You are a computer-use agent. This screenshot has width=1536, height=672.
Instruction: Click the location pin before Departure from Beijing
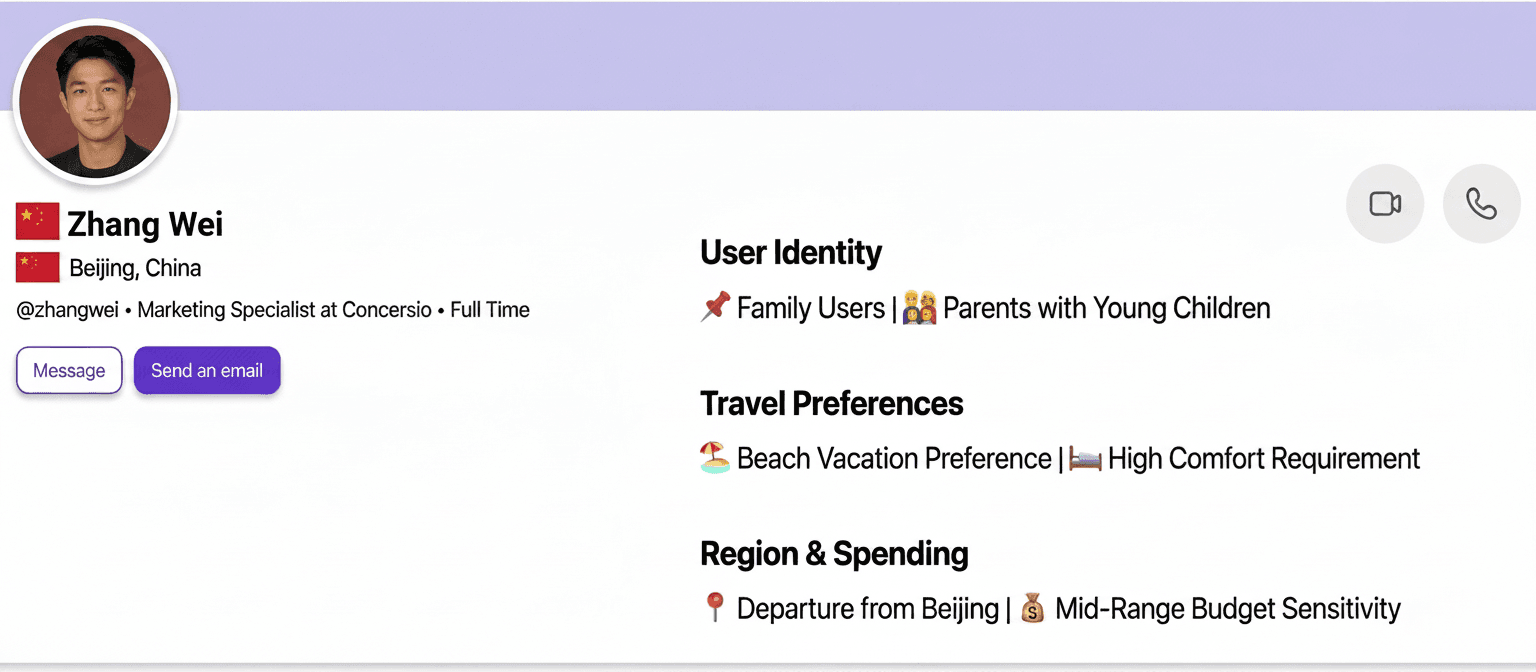tap(714, 608)
